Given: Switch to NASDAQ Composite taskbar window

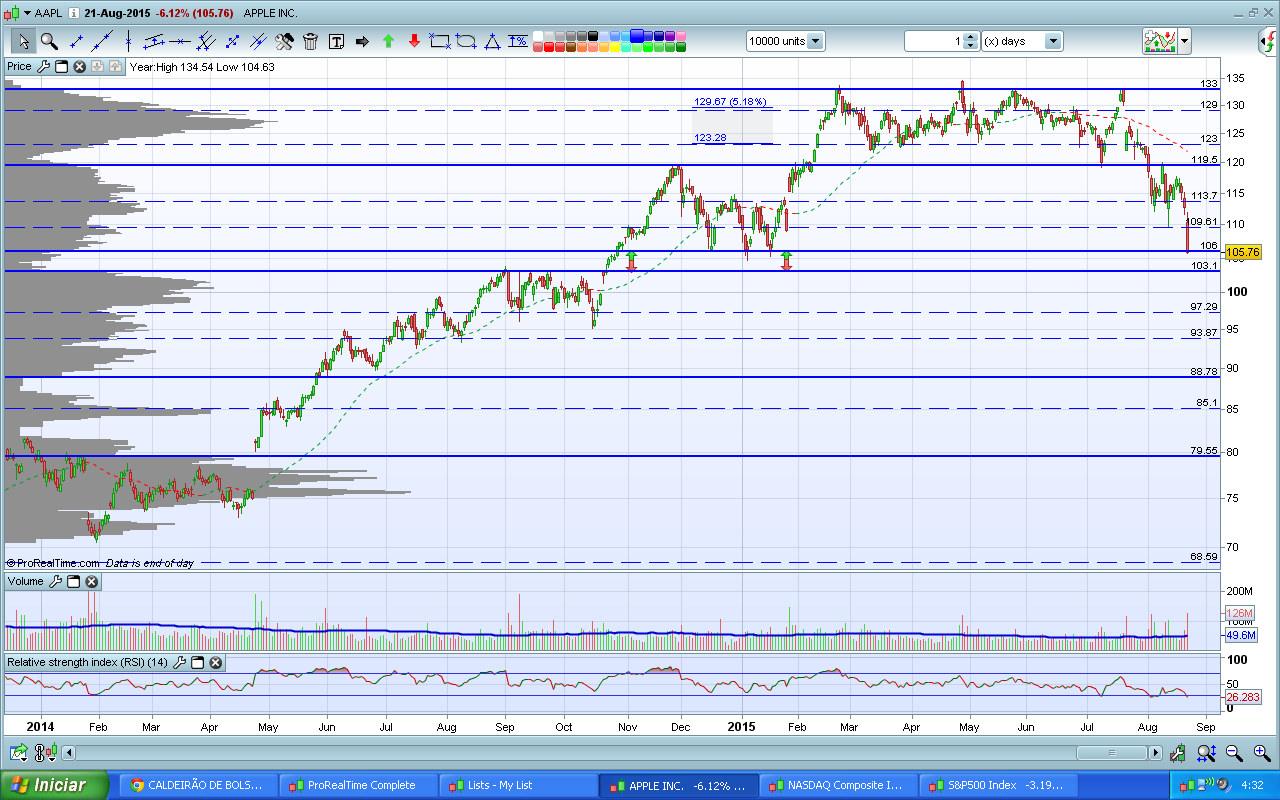Looking at the screenshot, I should click(x=838, y=785).
